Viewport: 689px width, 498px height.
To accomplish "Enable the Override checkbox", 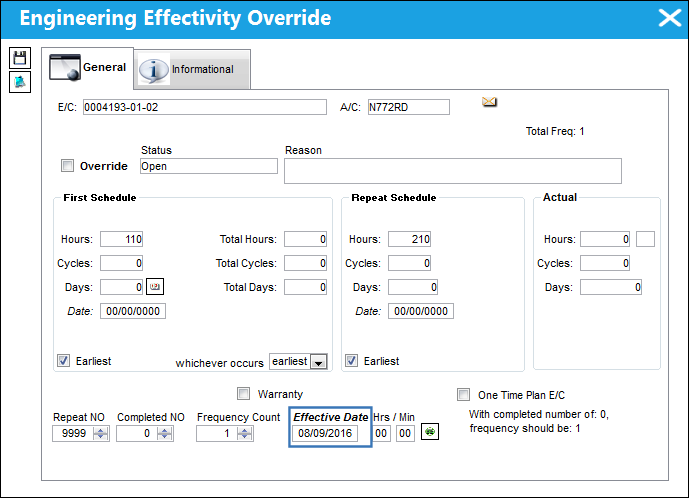I will click(x=67, y=166).
